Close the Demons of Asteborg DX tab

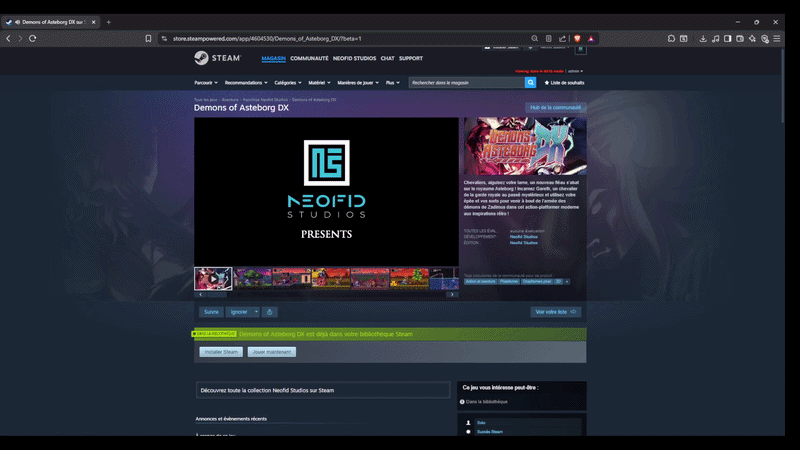pos(93,22)
